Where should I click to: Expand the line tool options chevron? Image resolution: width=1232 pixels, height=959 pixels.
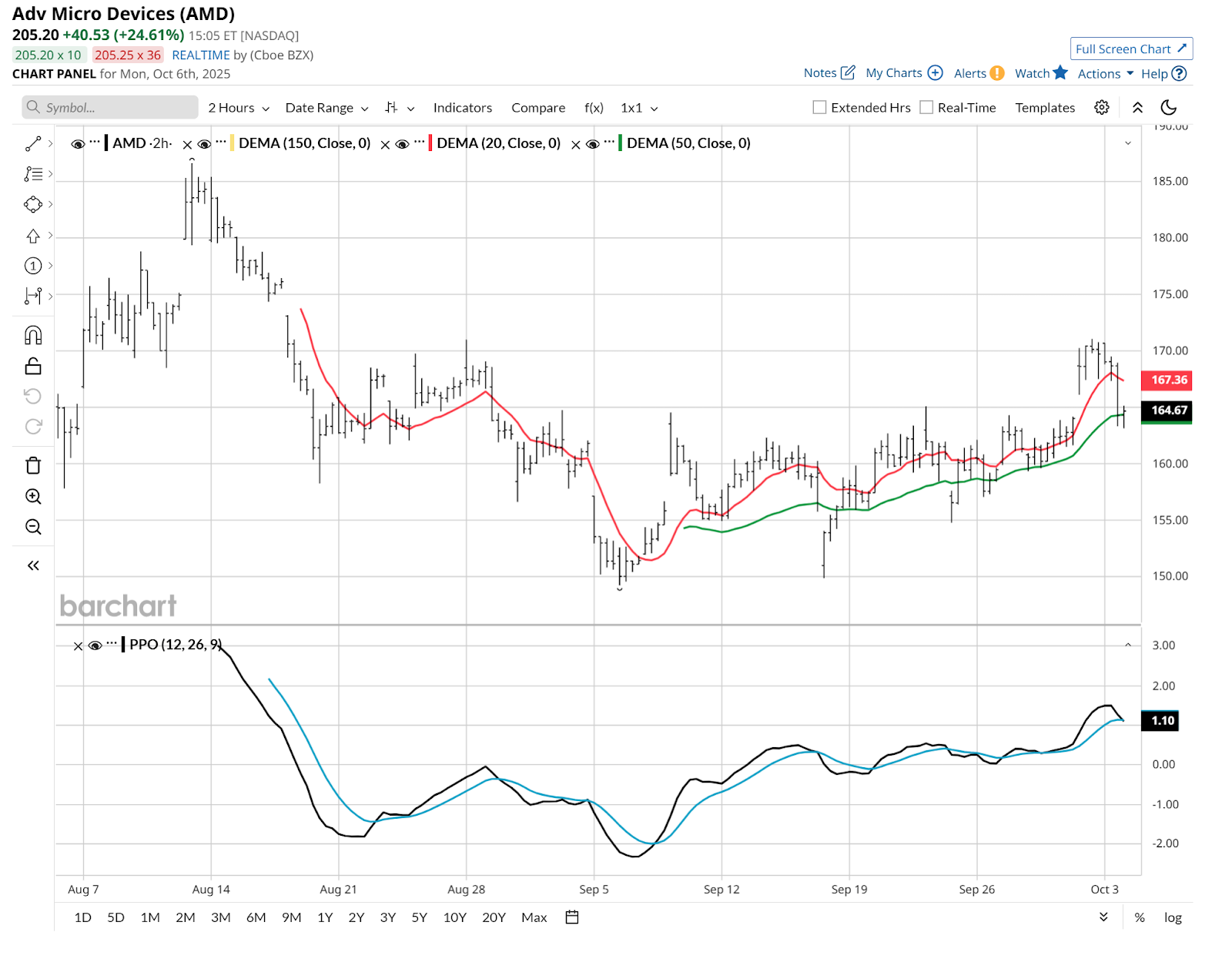tap(51, 143)
